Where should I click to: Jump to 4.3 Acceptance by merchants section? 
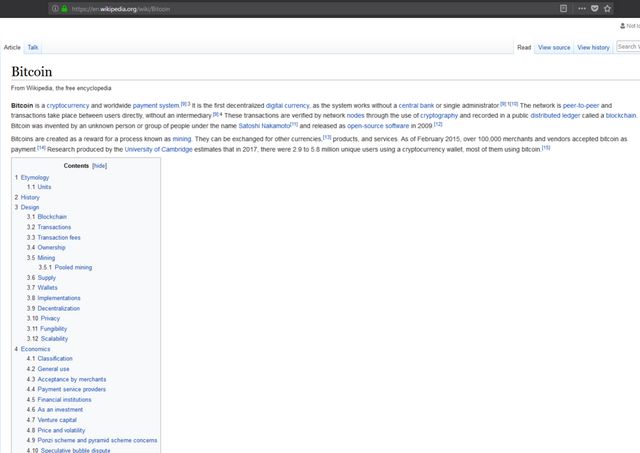pyautogui.click(x=67, y=379)
